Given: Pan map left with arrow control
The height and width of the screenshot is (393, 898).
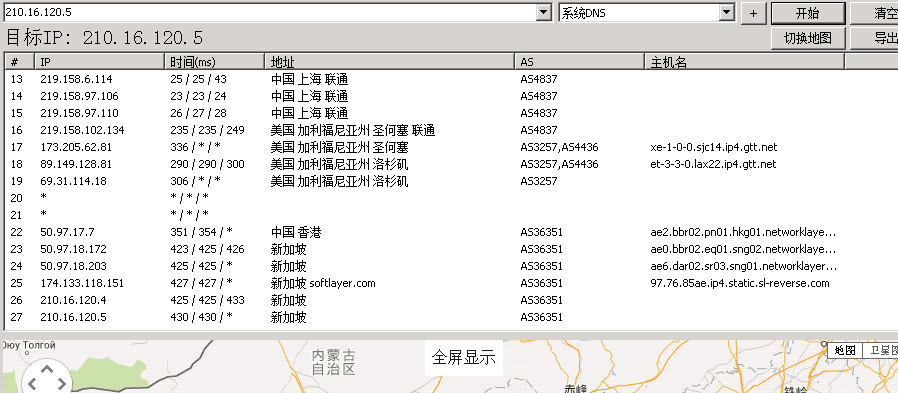Looking at the screenshot, I should 32,384.
